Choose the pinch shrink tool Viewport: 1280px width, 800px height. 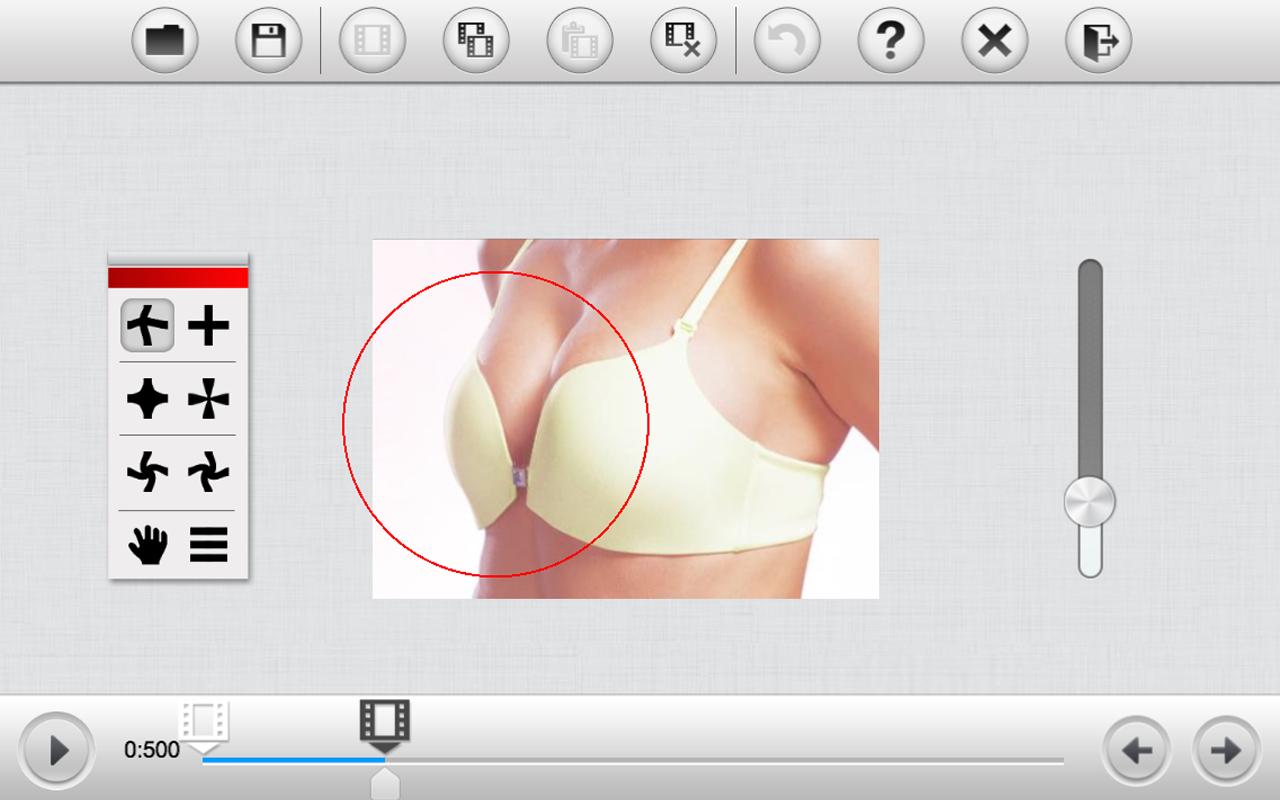tap(208, 399)
